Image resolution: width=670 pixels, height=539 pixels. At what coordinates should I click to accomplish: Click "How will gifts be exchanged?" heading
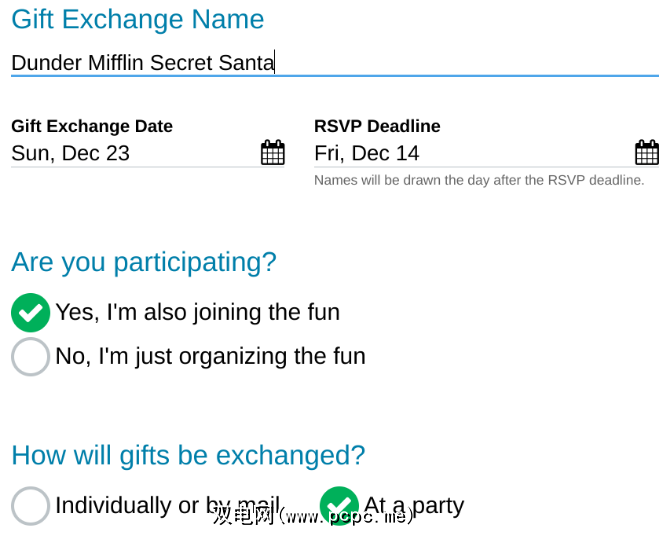point(188,455)
